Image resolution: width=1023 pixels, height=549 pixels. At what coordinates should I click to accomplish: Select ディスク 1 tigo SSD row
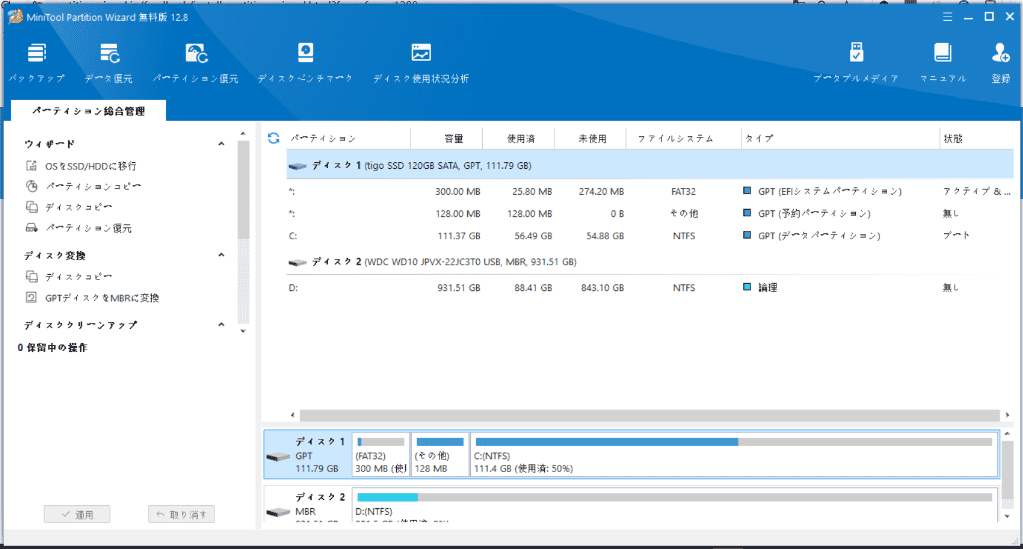[x=650, y=166]
